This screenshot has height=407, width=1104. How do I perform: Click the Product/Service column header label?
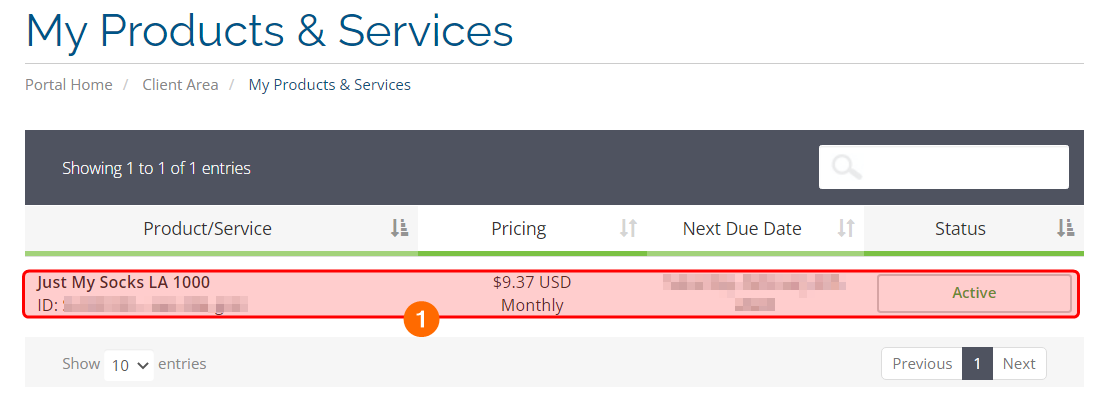coord(207,229)
